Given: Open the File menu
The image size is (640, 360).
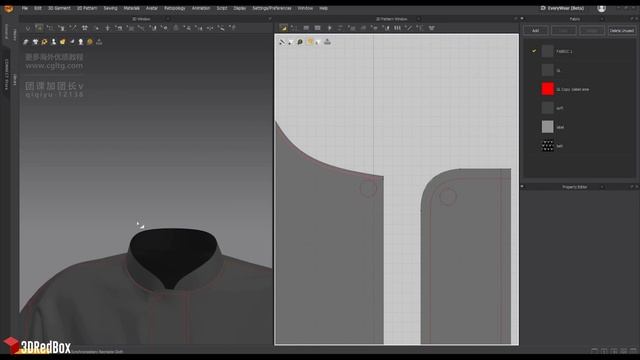Looking at the screenshot, I should 25,8.
